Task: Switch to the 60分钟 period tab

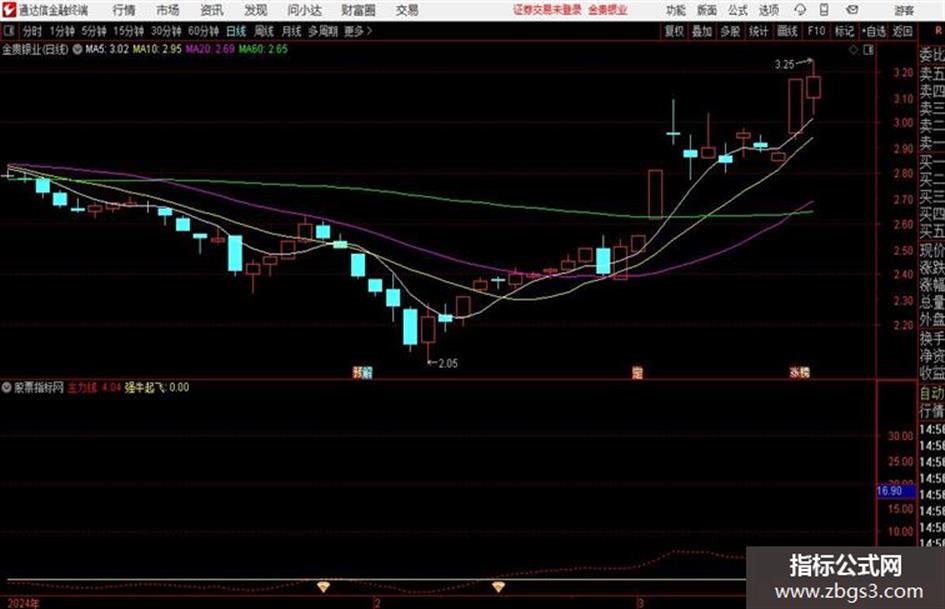Action: (x=204, y=31)
